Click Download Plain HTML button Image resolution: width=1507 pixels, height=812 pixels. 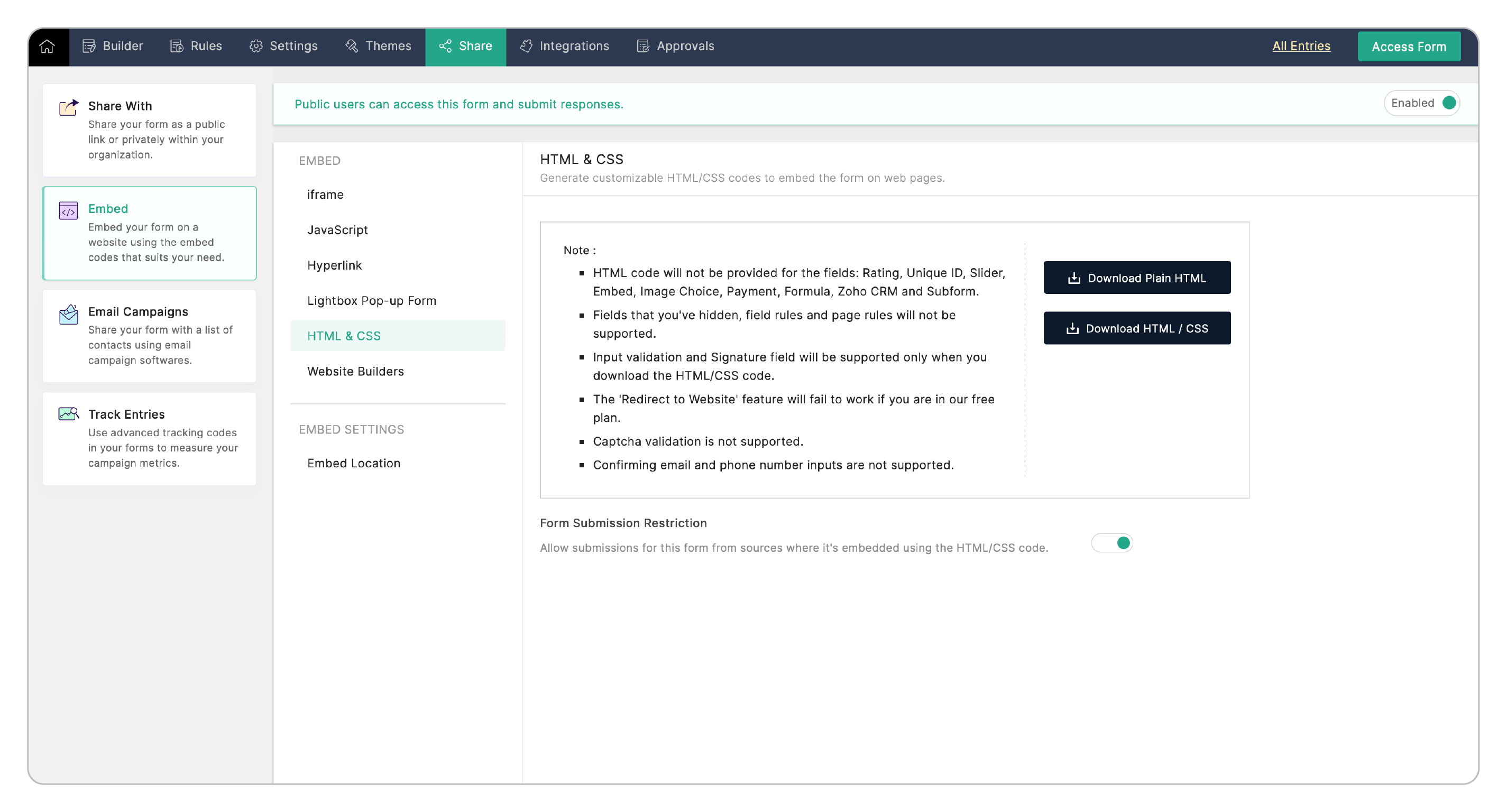pos(1137,278)
